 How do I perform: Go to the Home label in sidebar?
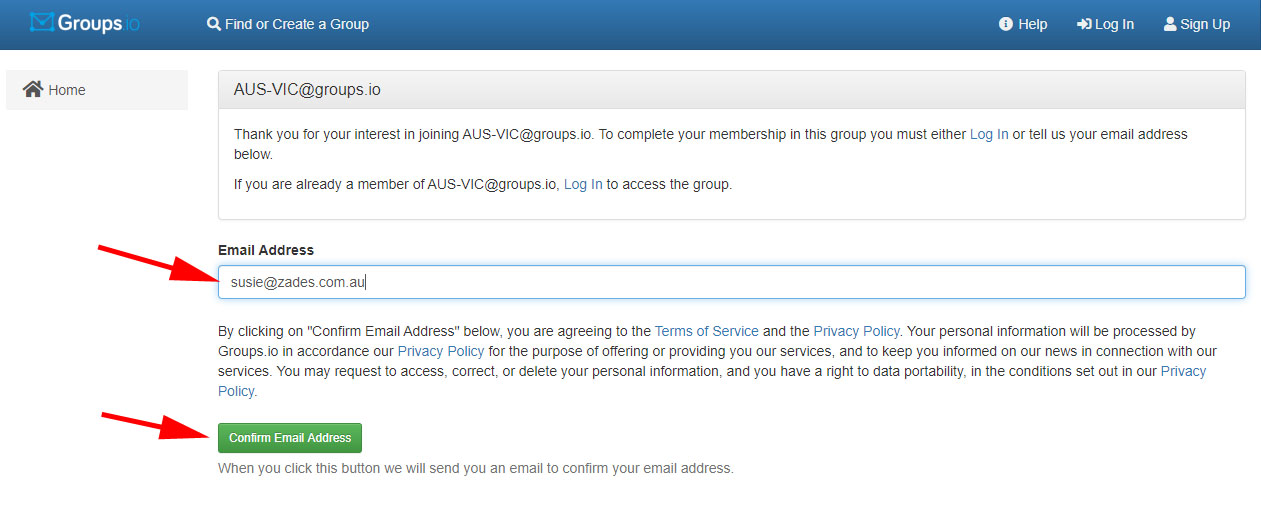[67, 90]
